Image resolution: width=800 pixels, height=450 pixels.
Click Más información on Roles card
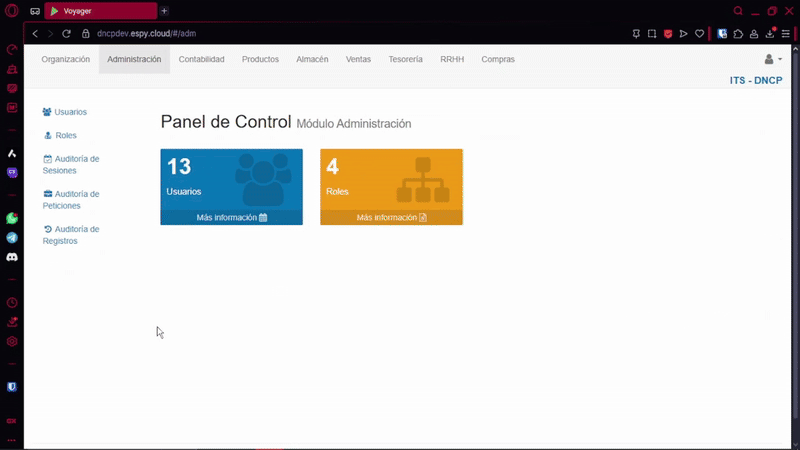coord(391,217)
